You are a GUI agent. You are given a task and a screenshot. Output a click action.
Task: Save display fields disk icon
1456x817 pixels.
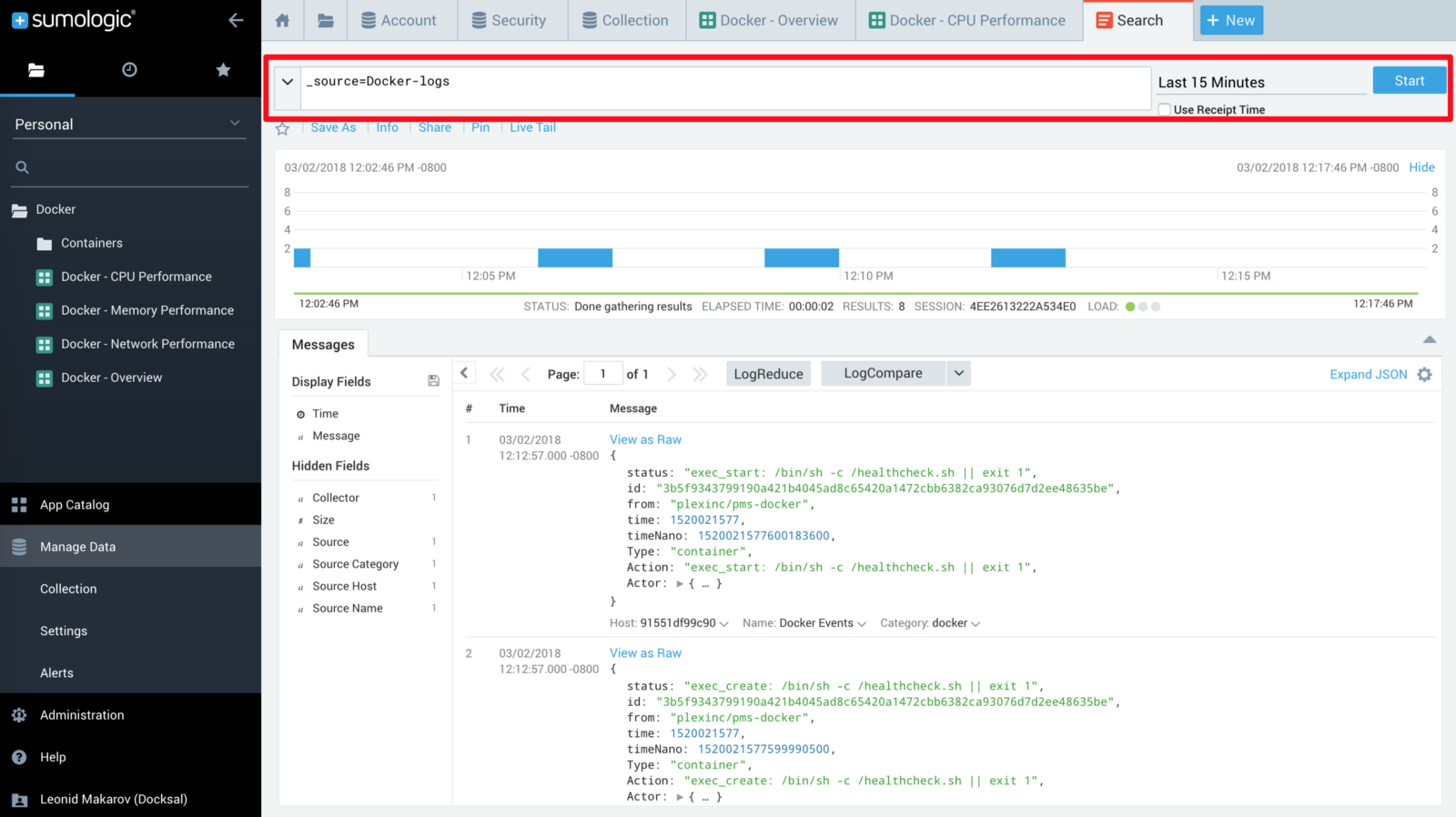433,381
